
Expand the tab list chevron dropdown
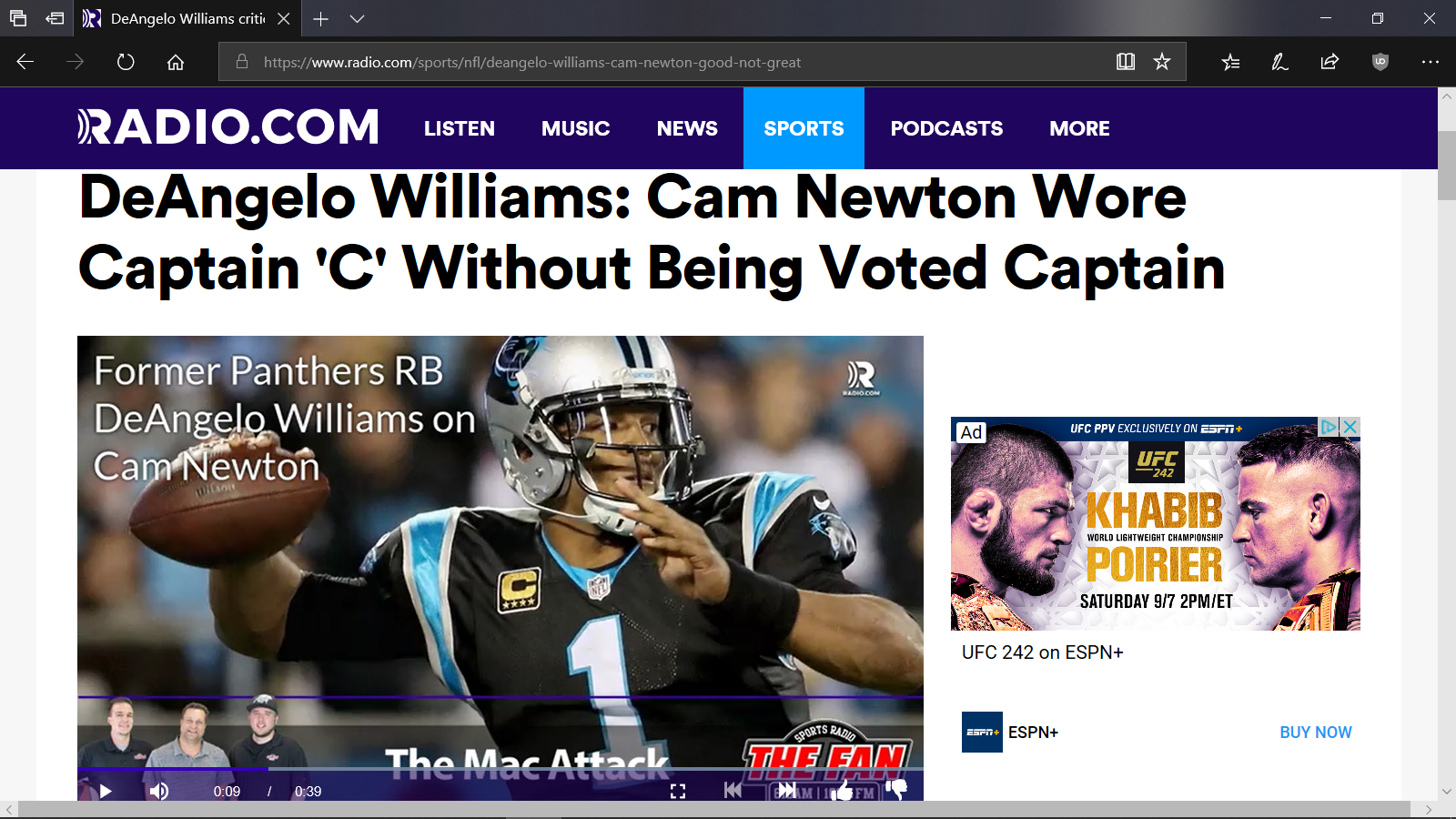(357, 18)
